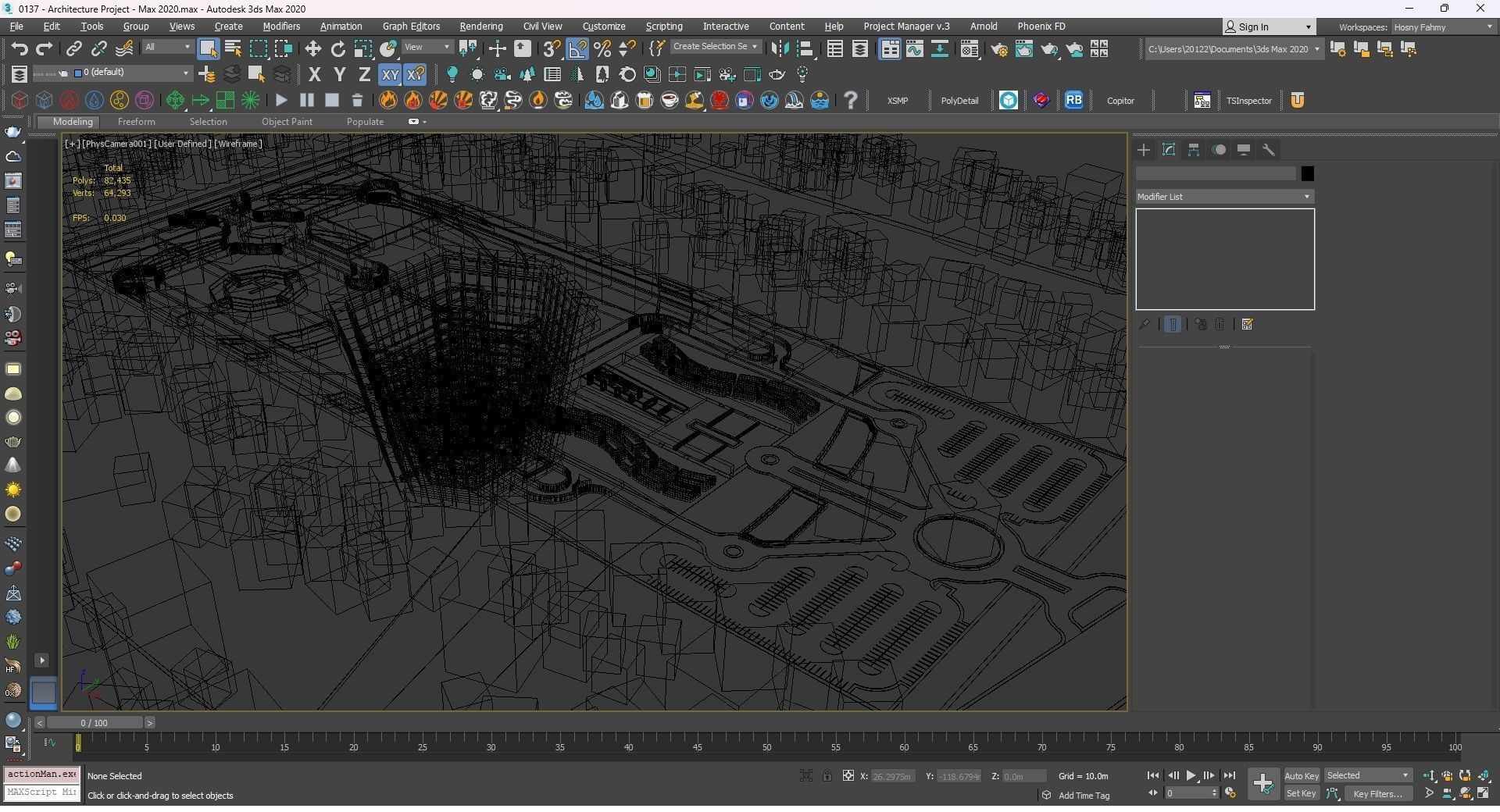
Task: Open the Selected key filter dropdown
Action: (x=1368, y=776)
